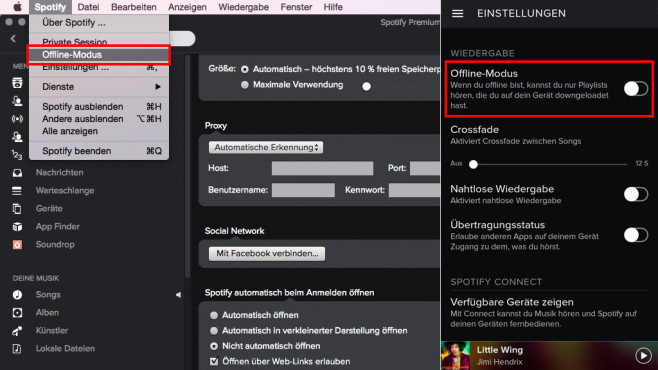The width and height of the screenshot is (658, 370).
Task: Expand the Dienste submenu
Action: [99, 87]
